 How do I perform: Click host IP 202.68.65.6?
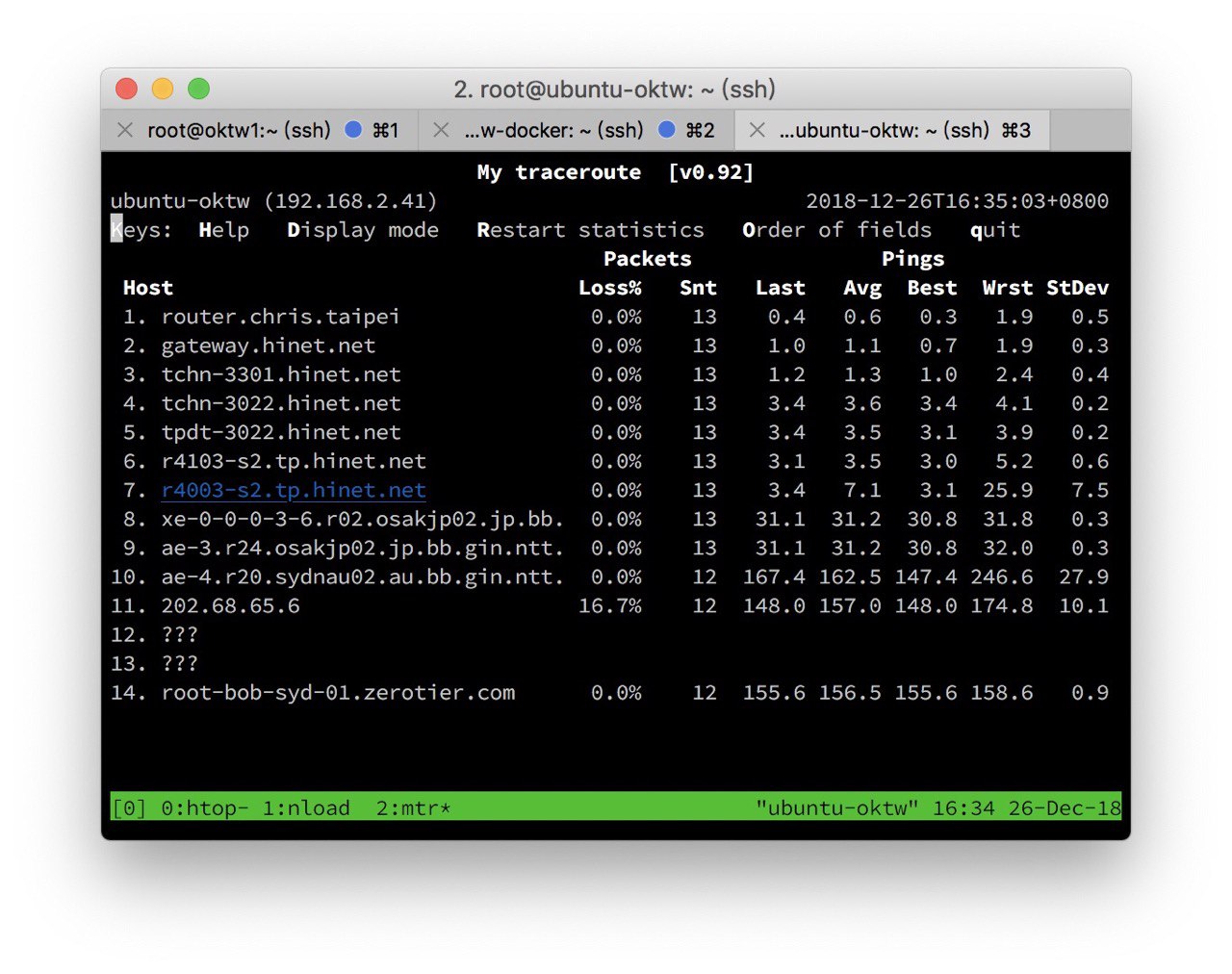(230, 606)
